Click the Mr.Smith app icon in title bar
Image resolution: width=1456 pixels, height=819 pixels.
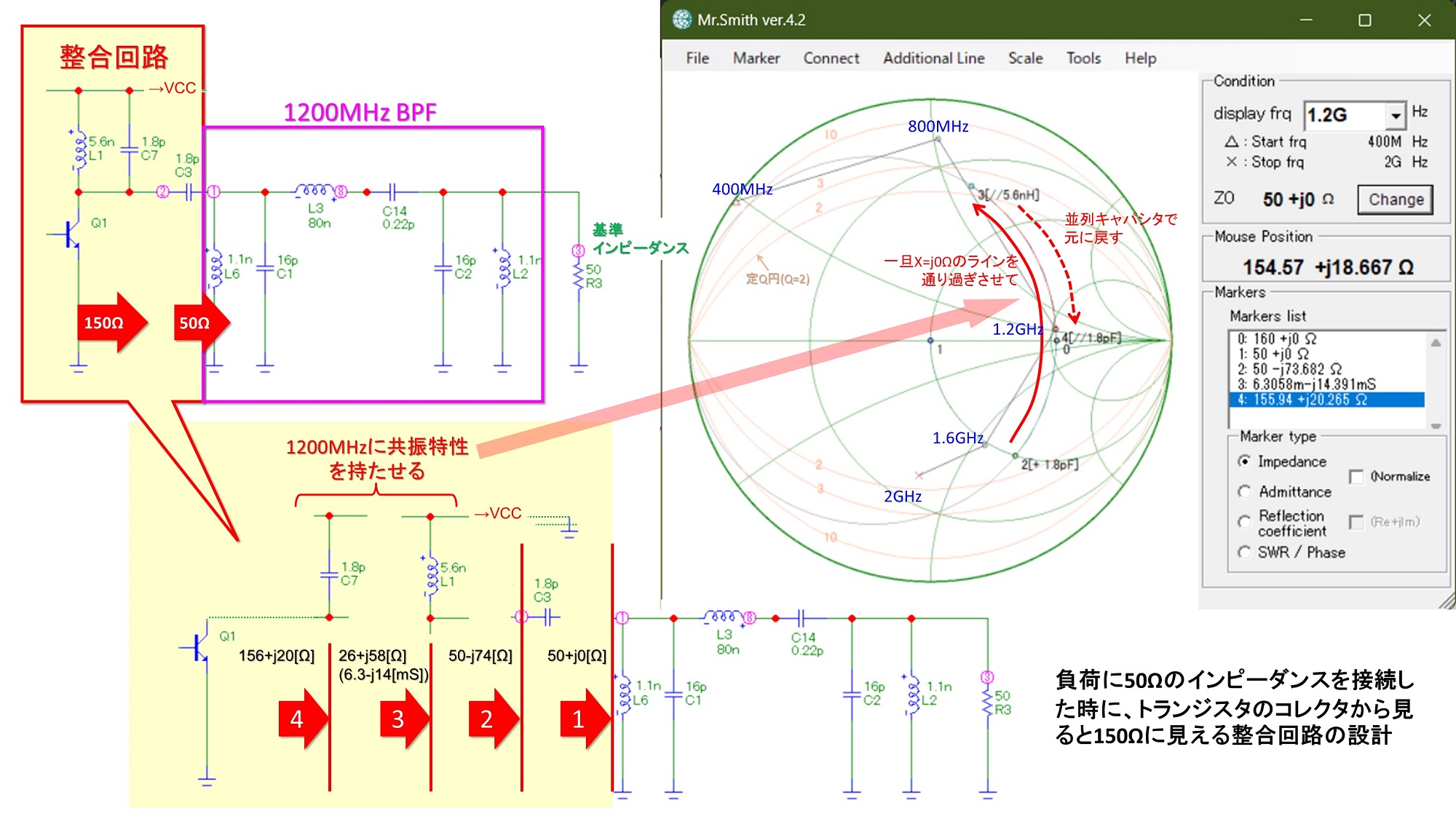click(x=681, y=20)
